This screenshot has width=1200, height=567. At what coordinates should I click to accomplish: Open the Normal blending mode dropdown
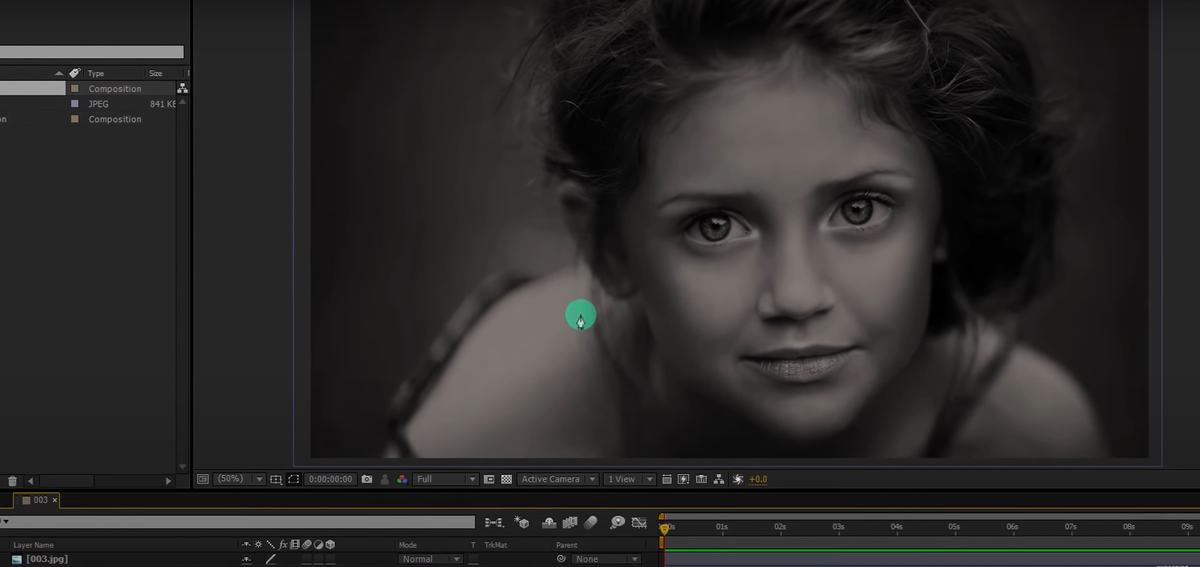[430, 559]
